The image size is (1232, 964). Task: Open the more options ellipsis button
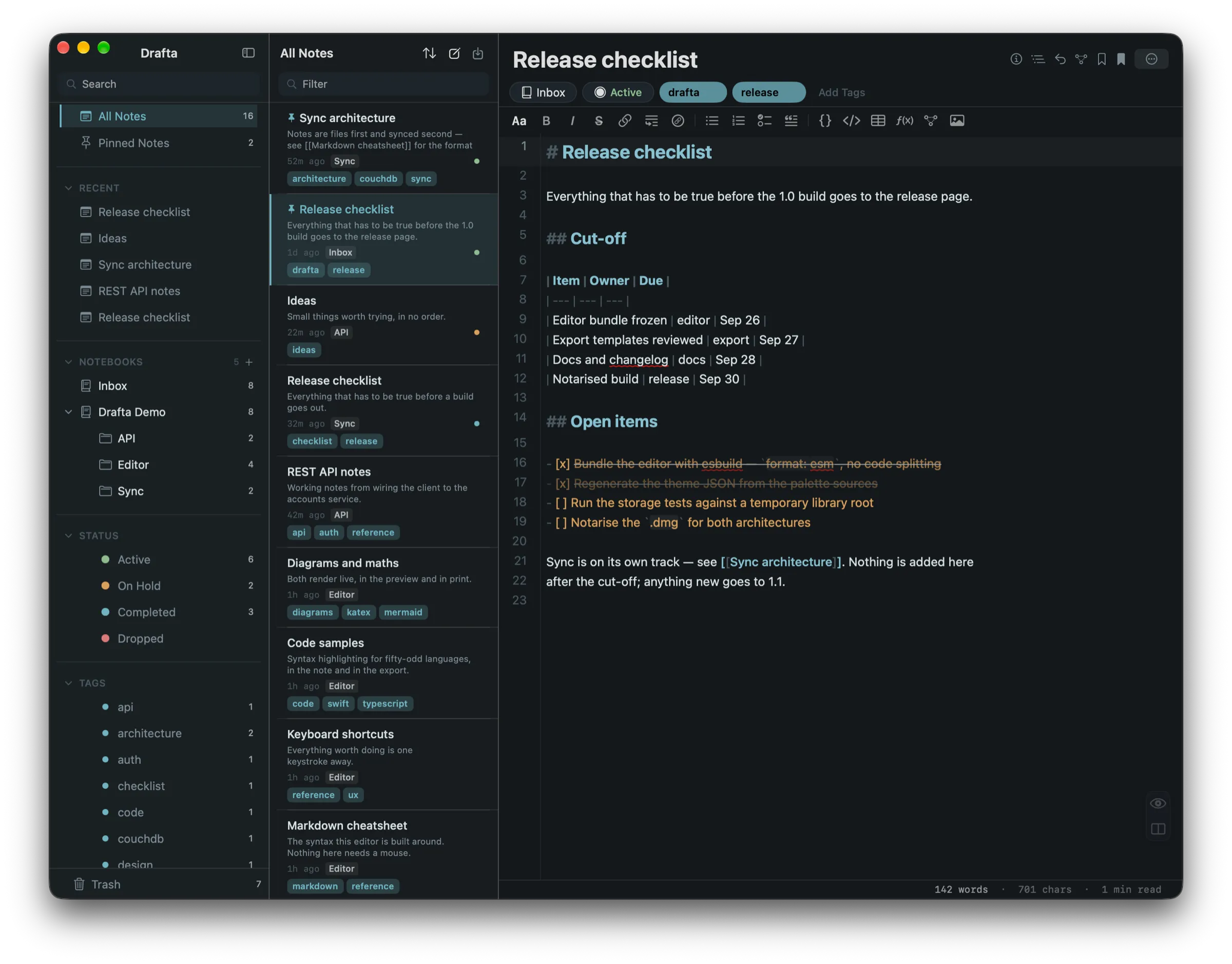(x=1151, y=59)
